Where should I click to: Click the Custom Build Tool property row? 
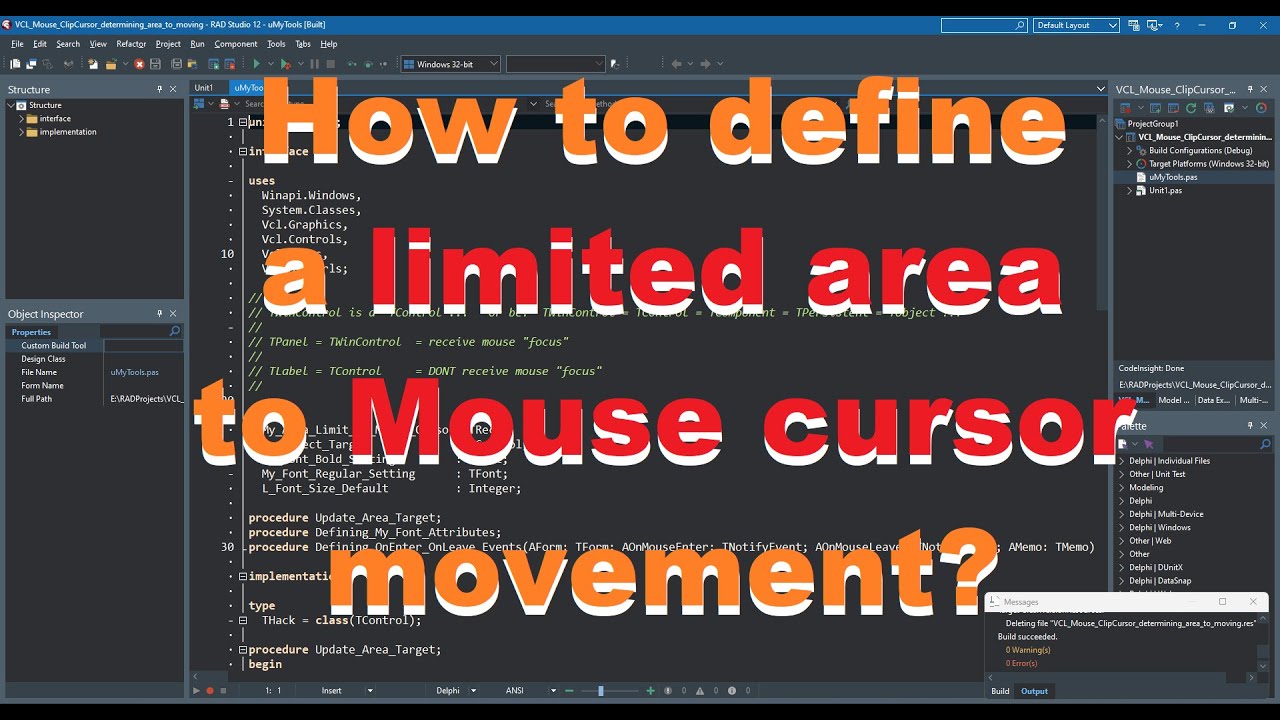[x=95, y=345]
